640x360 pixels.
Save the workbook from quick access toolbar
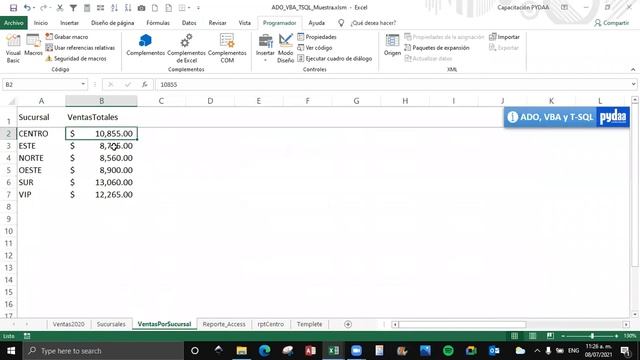point(13,8)
